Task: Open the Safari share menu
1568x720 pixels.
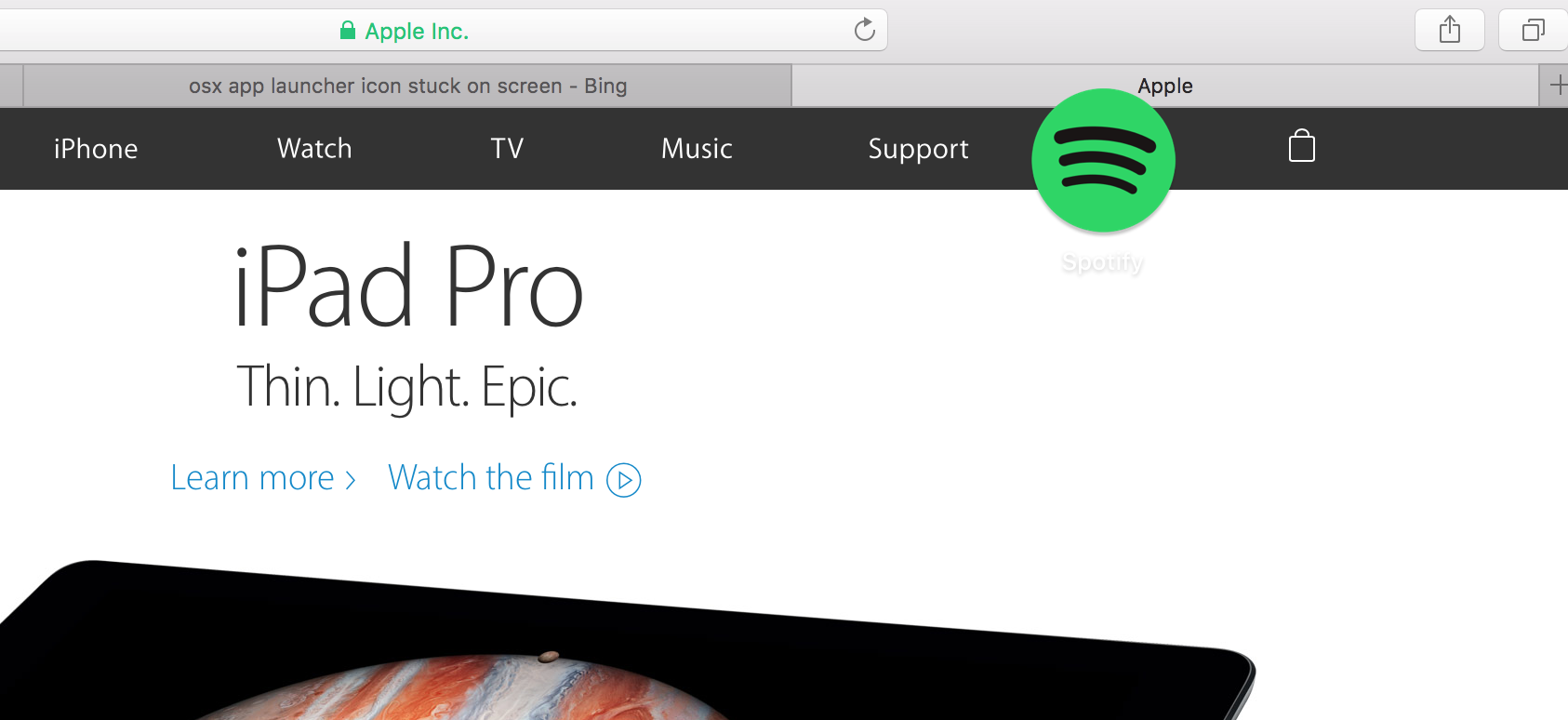Action: 1449,31
